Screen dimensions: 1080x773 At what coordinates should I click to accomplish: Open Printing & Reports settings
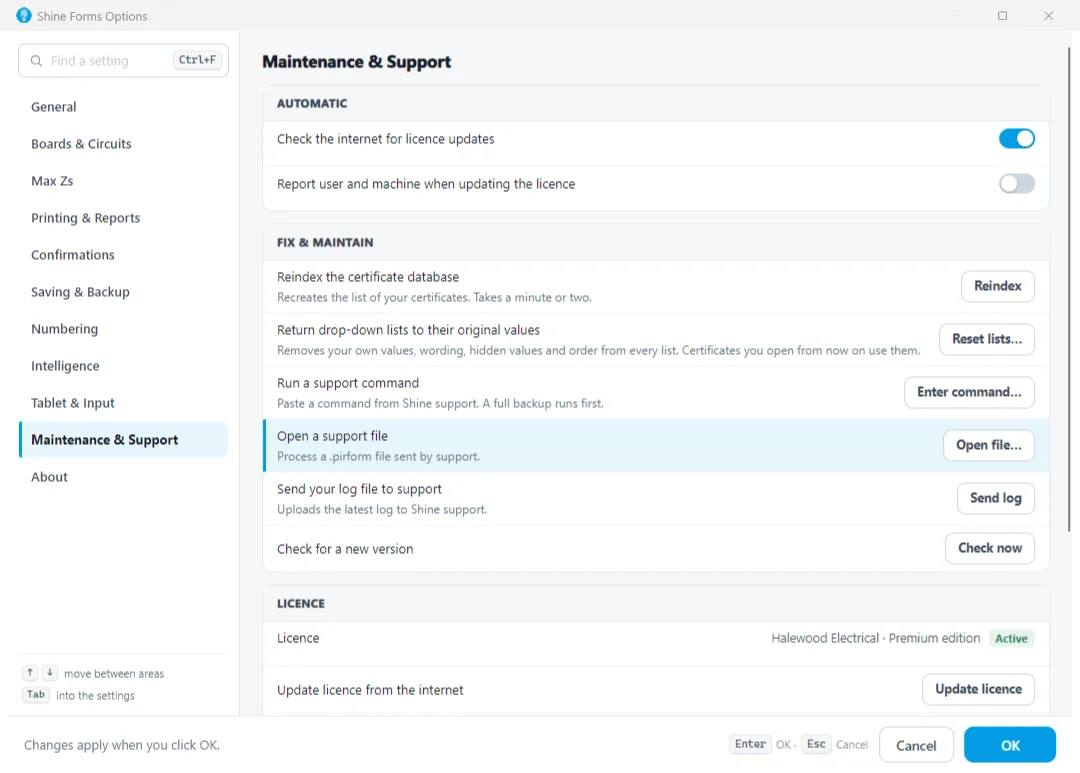(123, 218)
